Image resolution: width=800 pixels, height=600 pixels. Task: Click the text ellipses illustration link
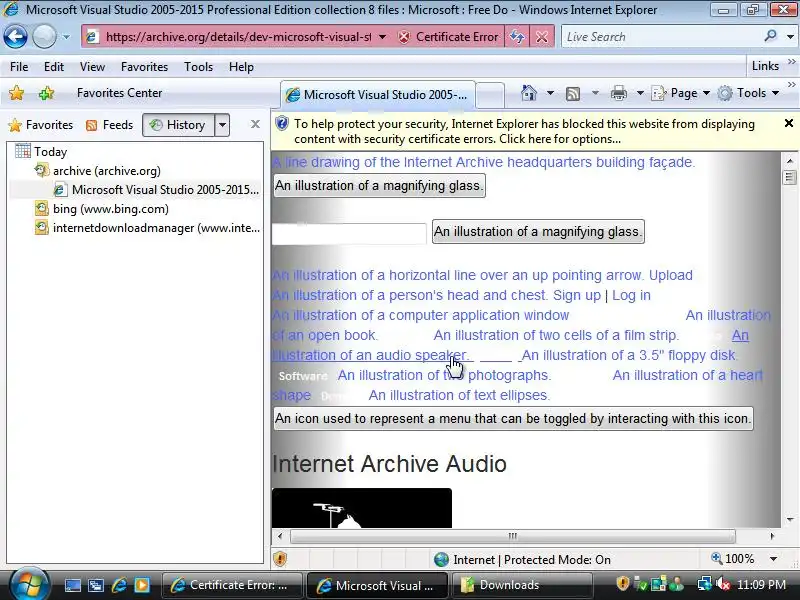click(x=459, y=395)
